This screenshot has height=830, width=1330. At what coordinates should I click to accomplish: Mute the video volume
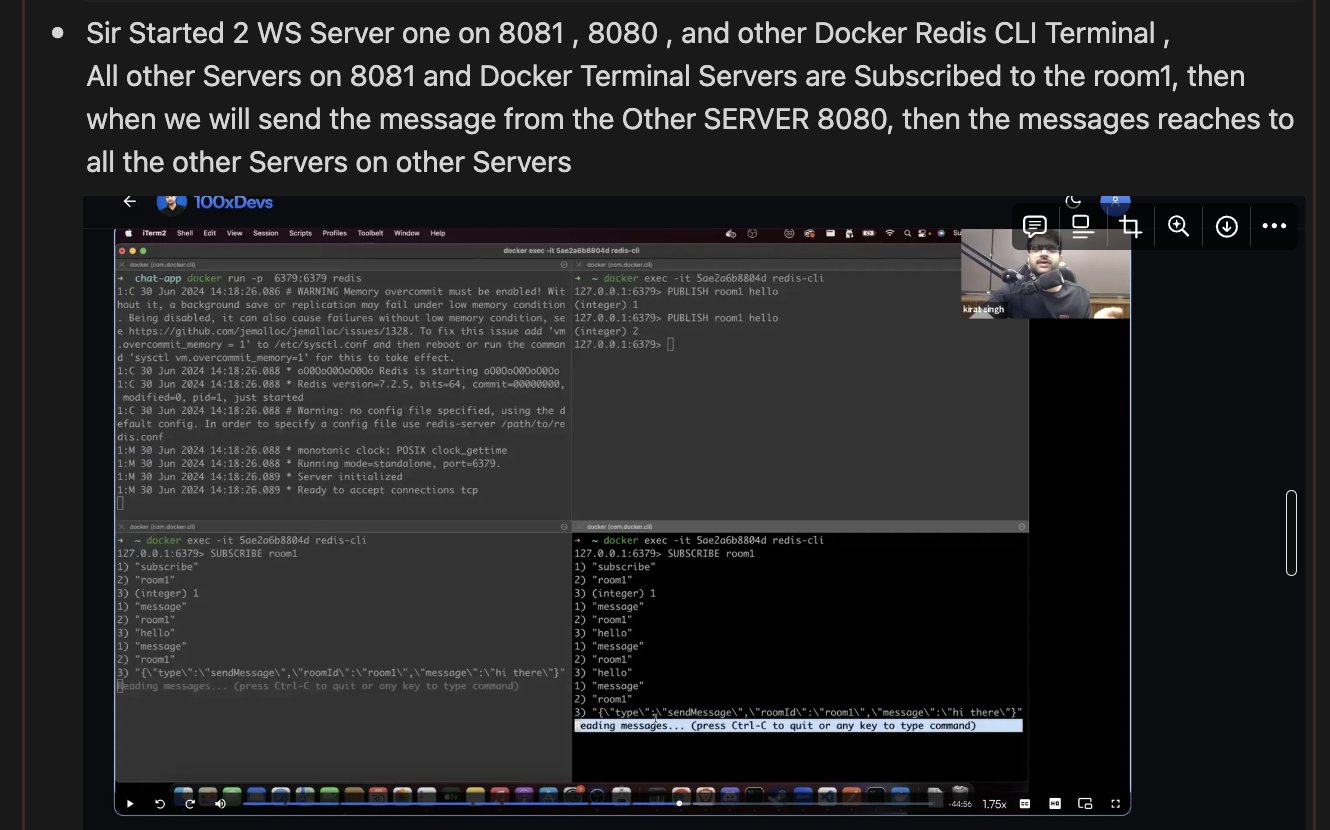coord(220,803)
